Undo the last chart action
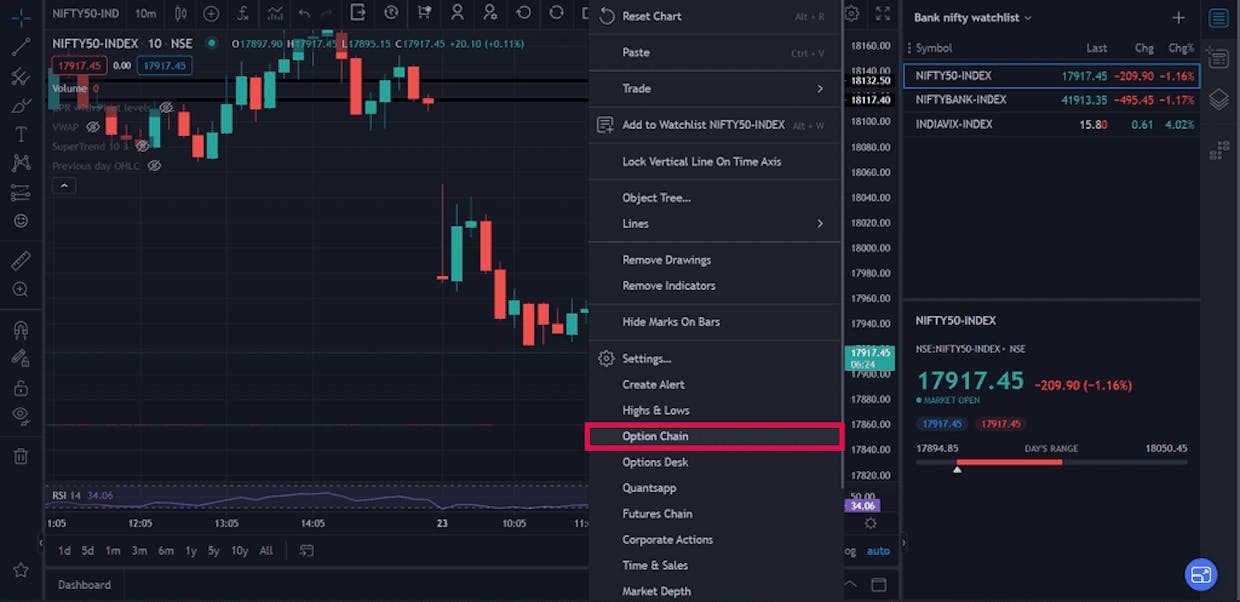Viewport: 1240px width, 602px height. click(304, 13)
